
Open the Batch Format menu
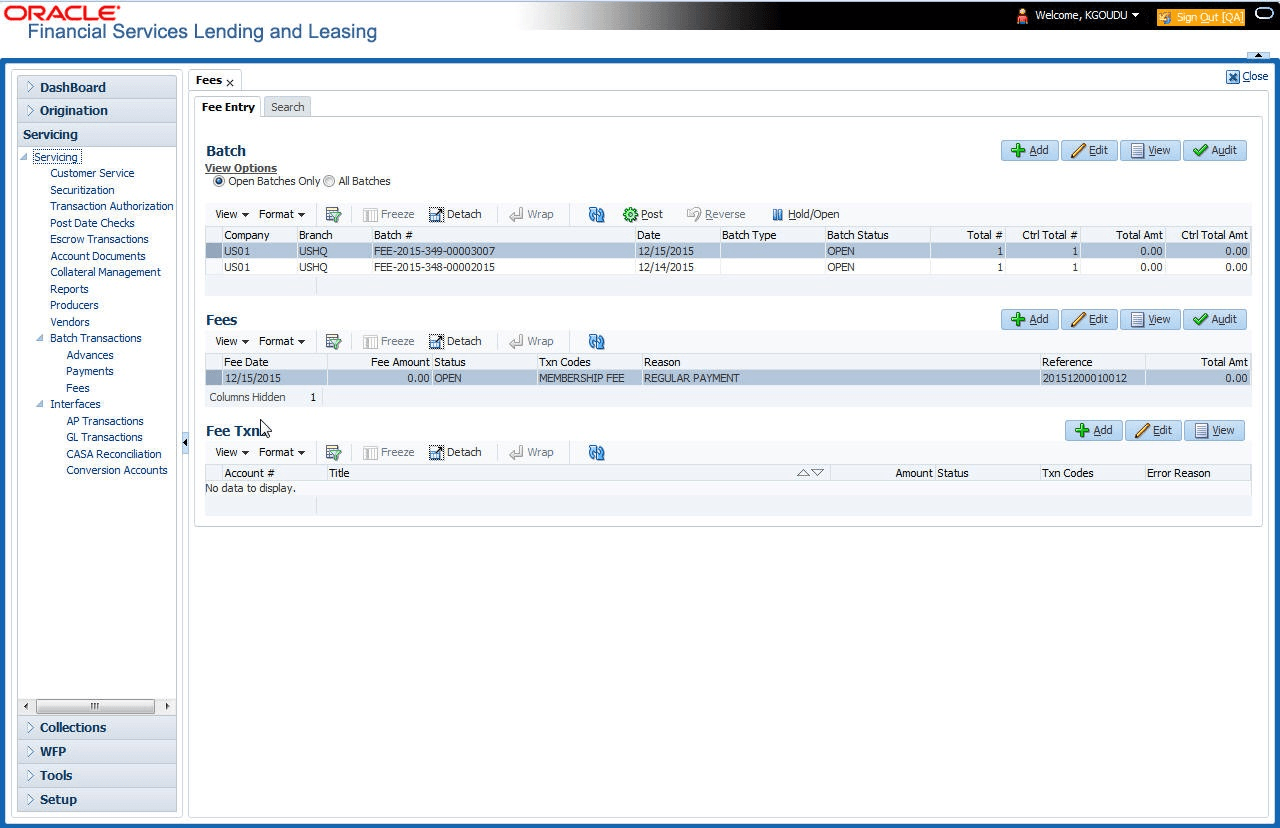(282, 214)
